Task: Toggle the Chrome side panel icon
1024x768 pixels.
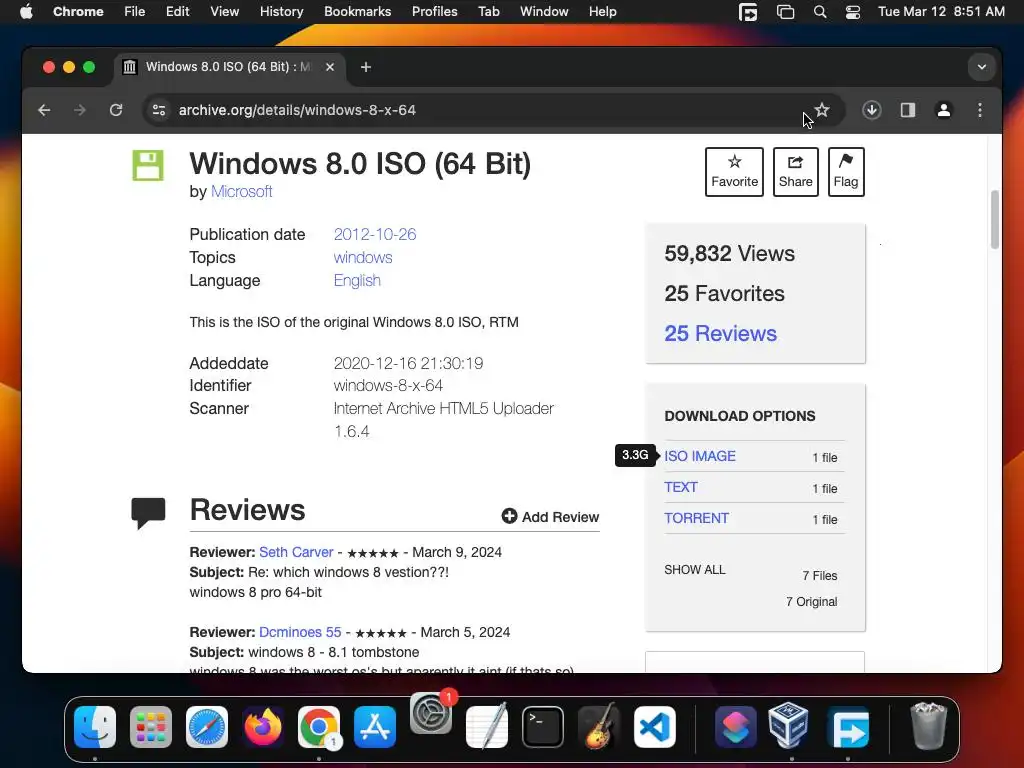Action: point(908,110)
